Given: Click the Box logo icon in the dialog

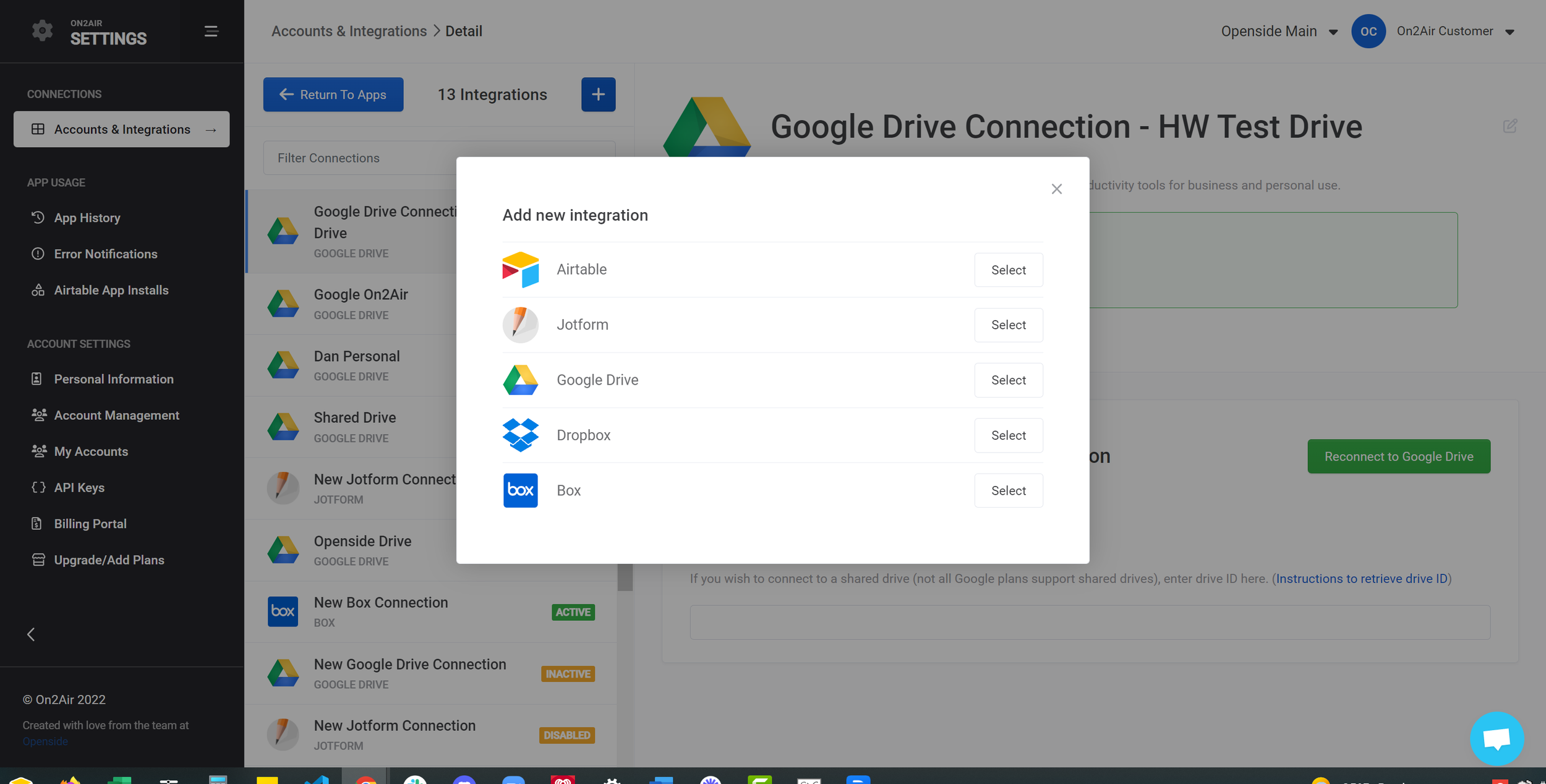Looking at the screenshot, I should coord(520,490).
